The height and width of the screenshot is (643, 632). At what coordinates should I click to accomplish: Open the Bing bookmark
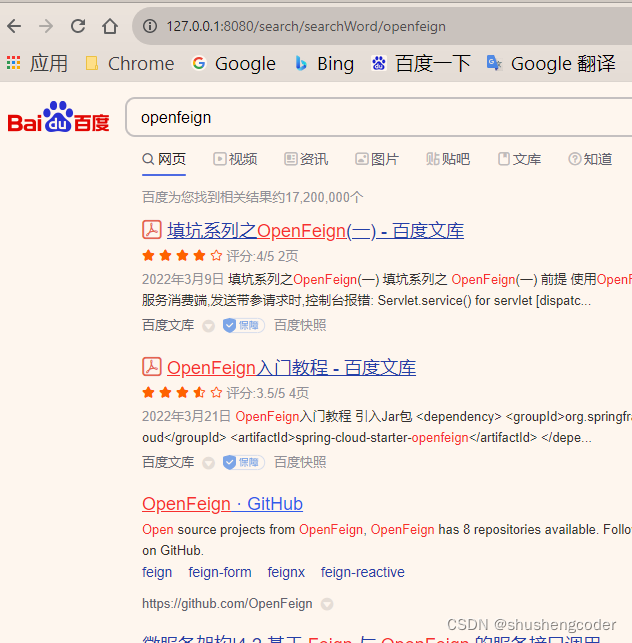[324, 64]
